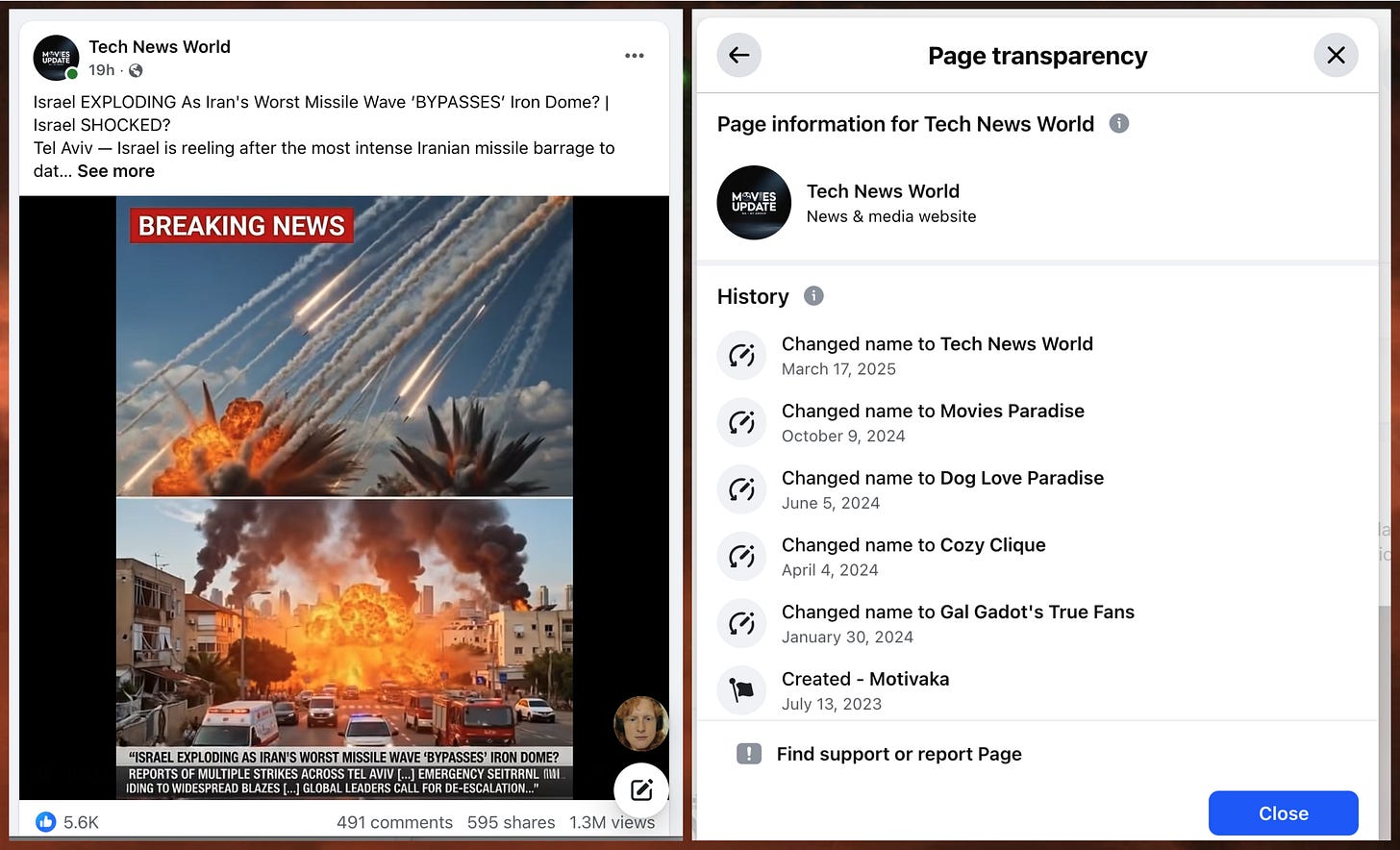The image size is (1400, 850).
Task: View the 491 comments
Action: 394,822
